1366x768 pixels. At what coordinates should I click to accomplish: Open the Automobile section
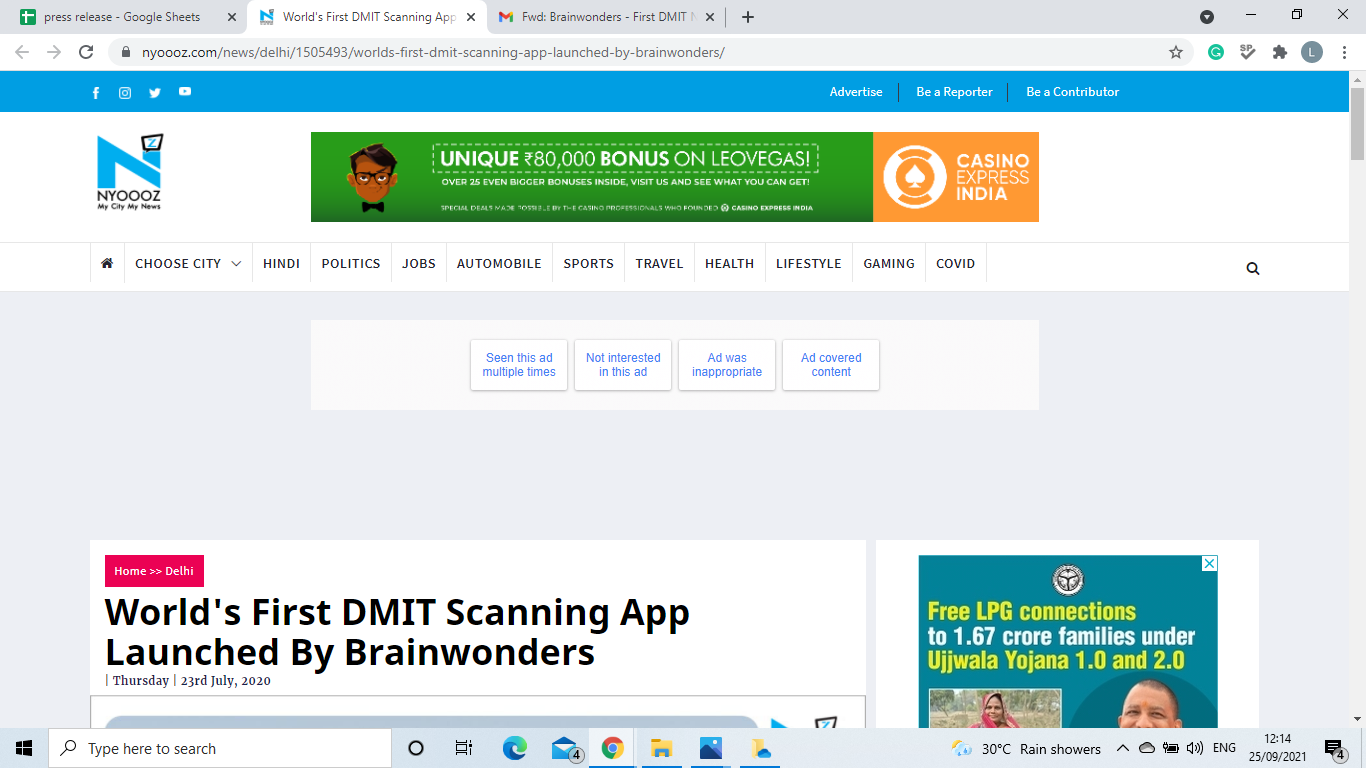click(499, 263)
